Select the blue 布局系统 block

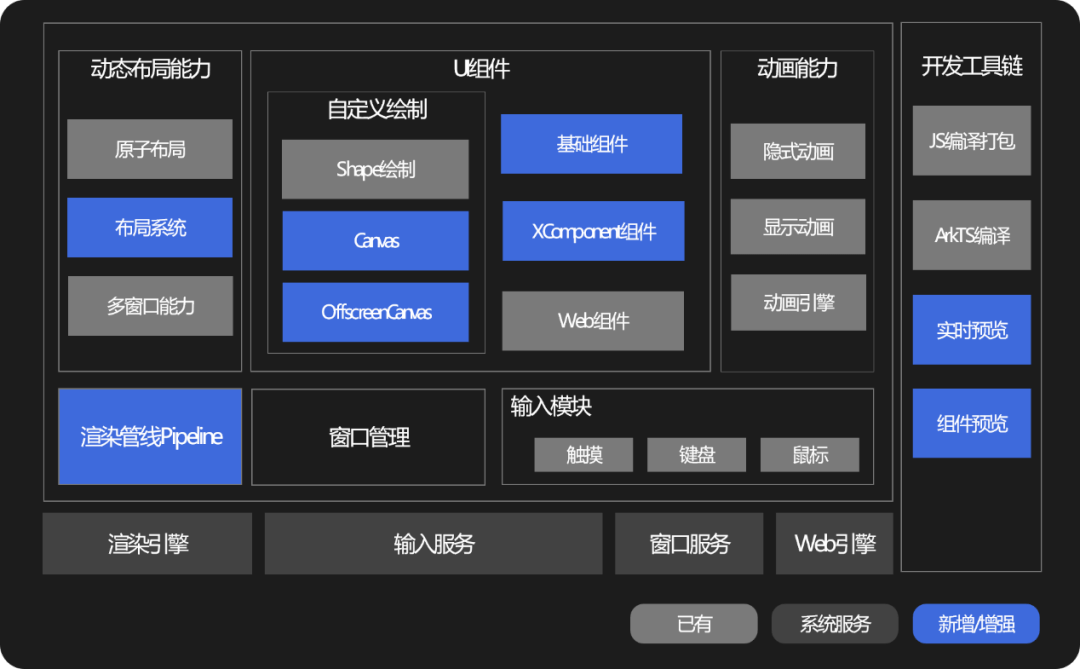coord(149,227)
